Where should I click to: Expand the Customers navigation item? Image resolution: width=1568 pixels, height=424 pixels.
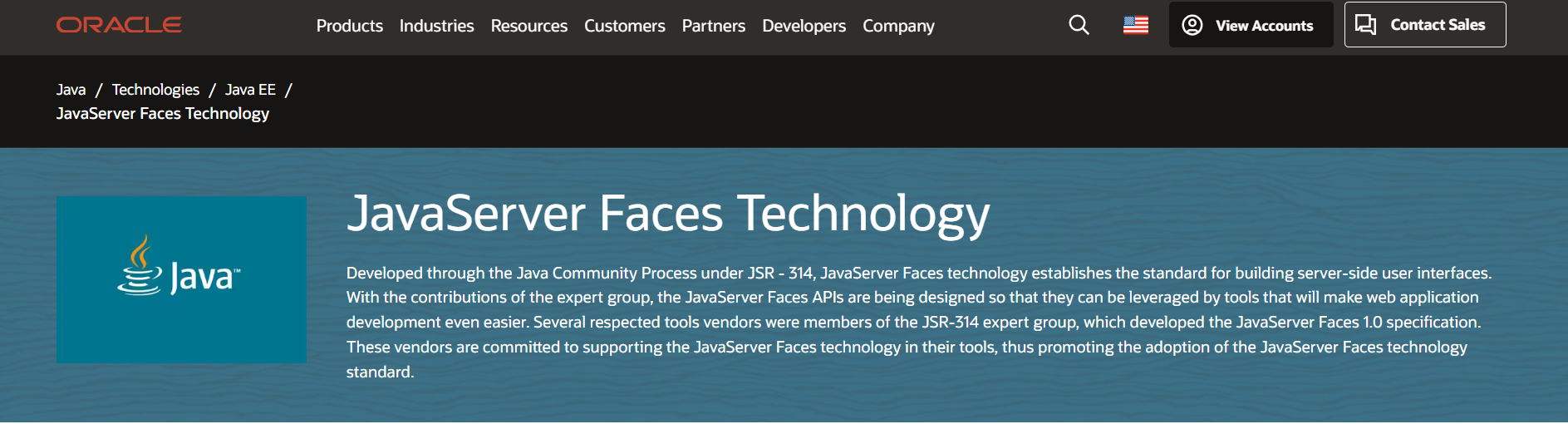tap(624, 26)
